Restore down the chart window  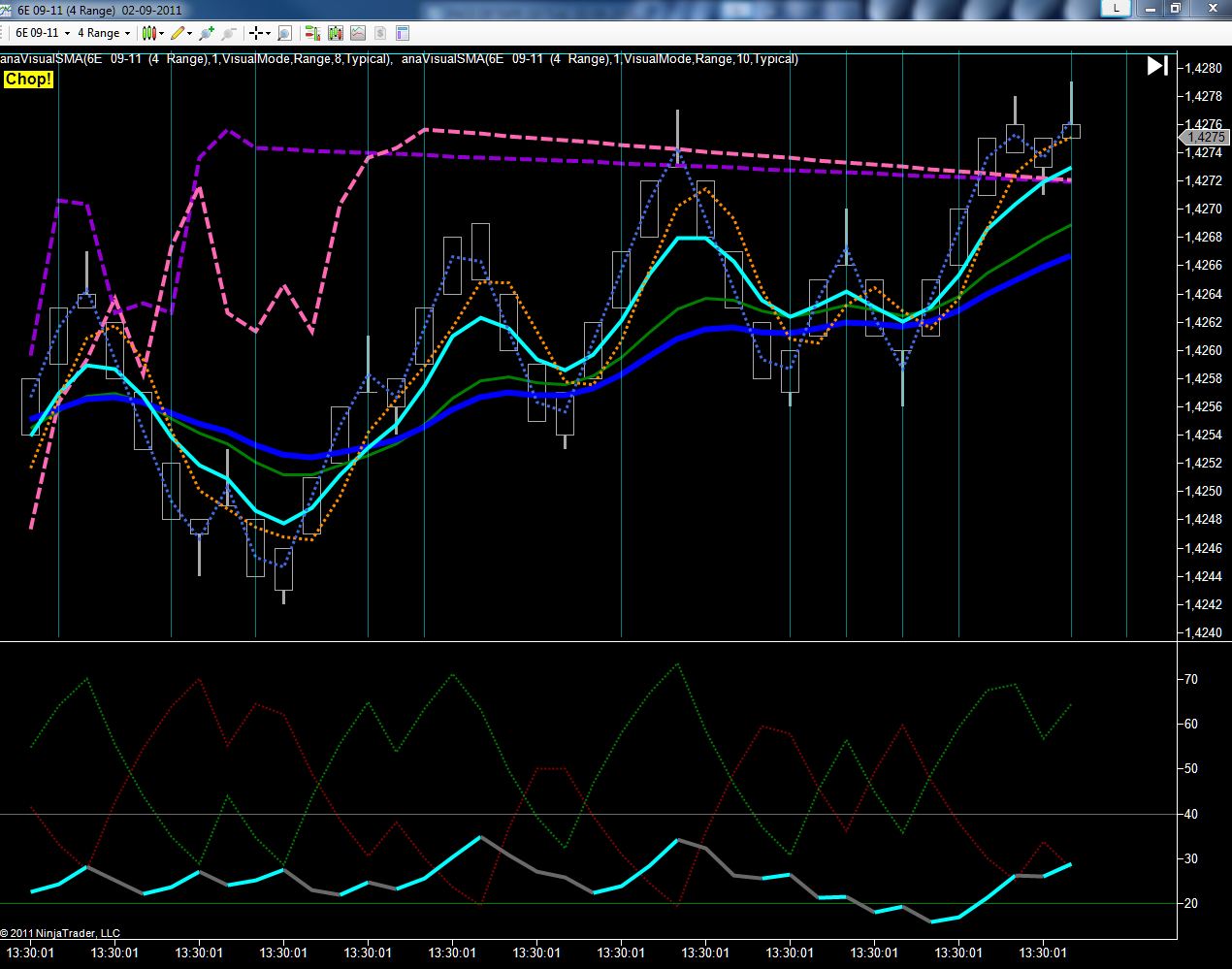point(1176,8)
